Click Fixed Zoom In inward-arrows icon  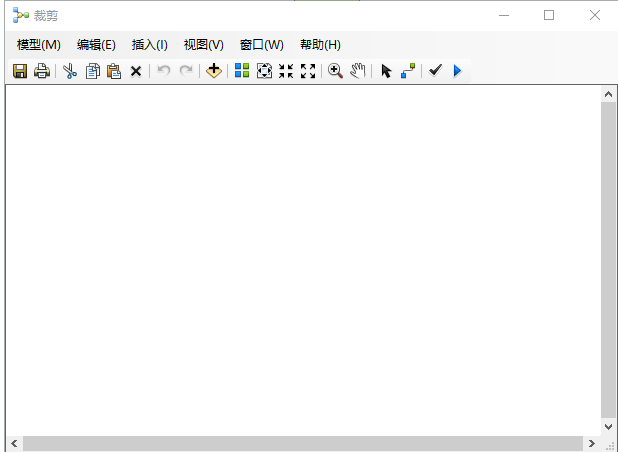pos(286,71)
